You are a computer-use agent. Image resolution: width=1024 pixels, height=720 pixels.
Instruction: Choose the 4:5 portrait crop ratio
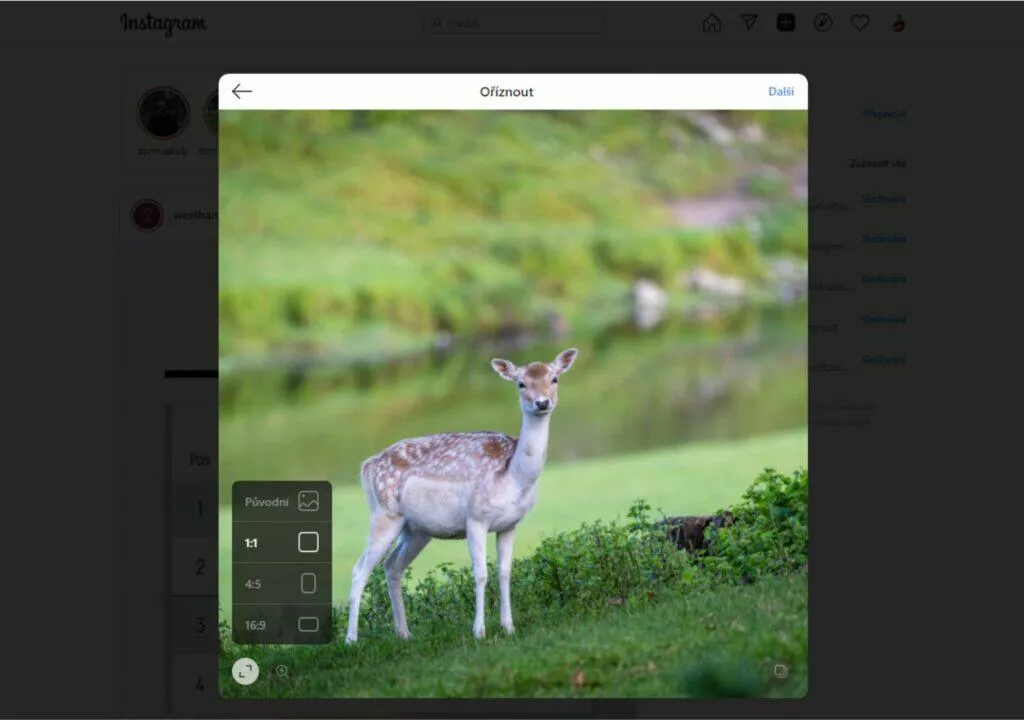point(281,583)
